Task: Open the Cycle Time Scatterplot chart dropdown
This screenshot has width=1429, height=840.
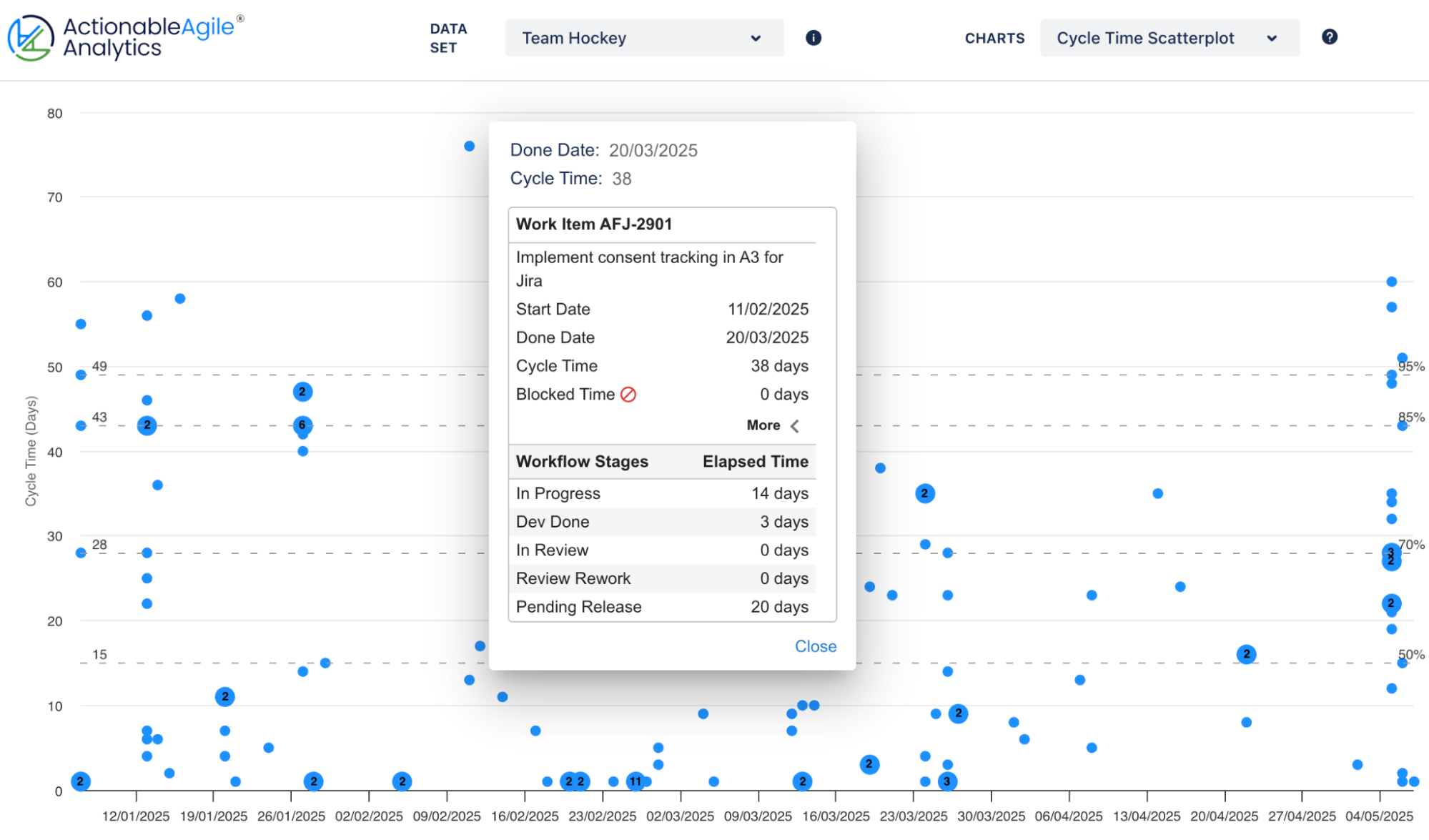Action: tap(1169, 38)
